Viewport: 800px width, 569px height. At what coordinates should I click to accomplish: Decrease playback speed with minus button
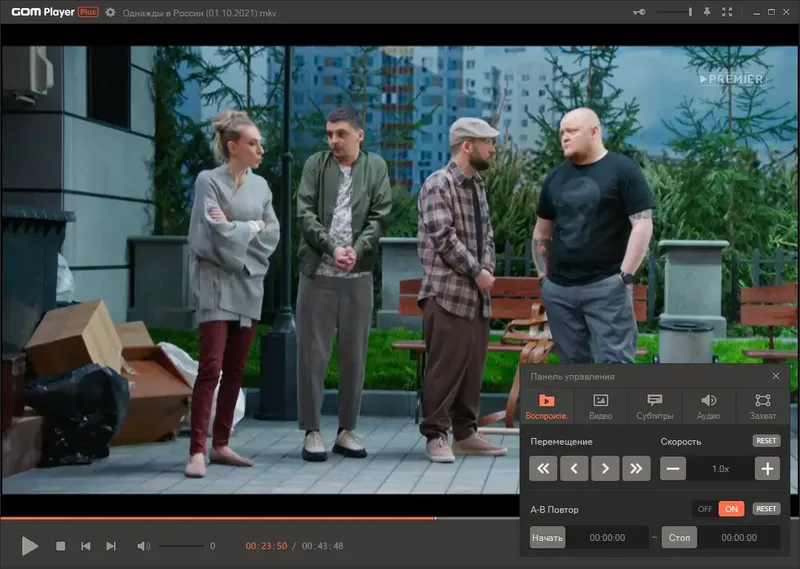pos(673,468)
